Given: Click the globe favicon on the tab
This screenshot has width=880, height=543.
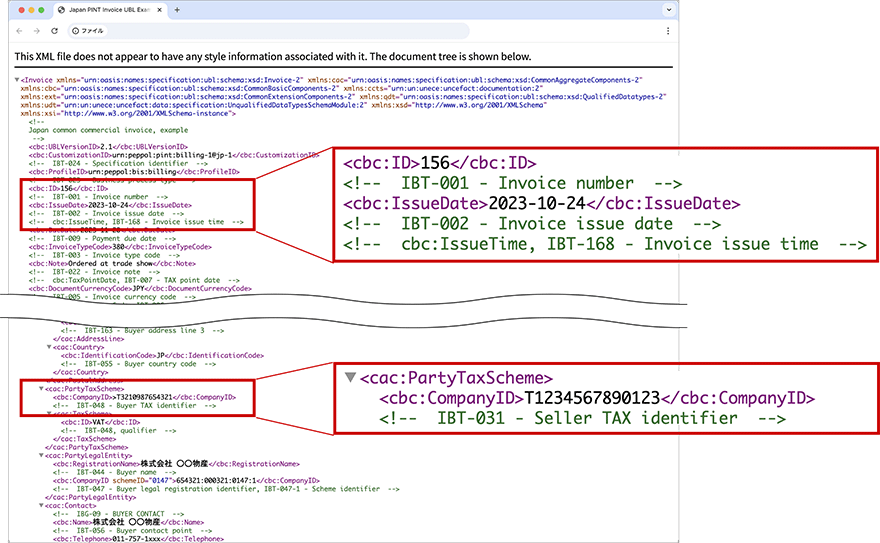Looking at the screenshot, I should 64,9.
